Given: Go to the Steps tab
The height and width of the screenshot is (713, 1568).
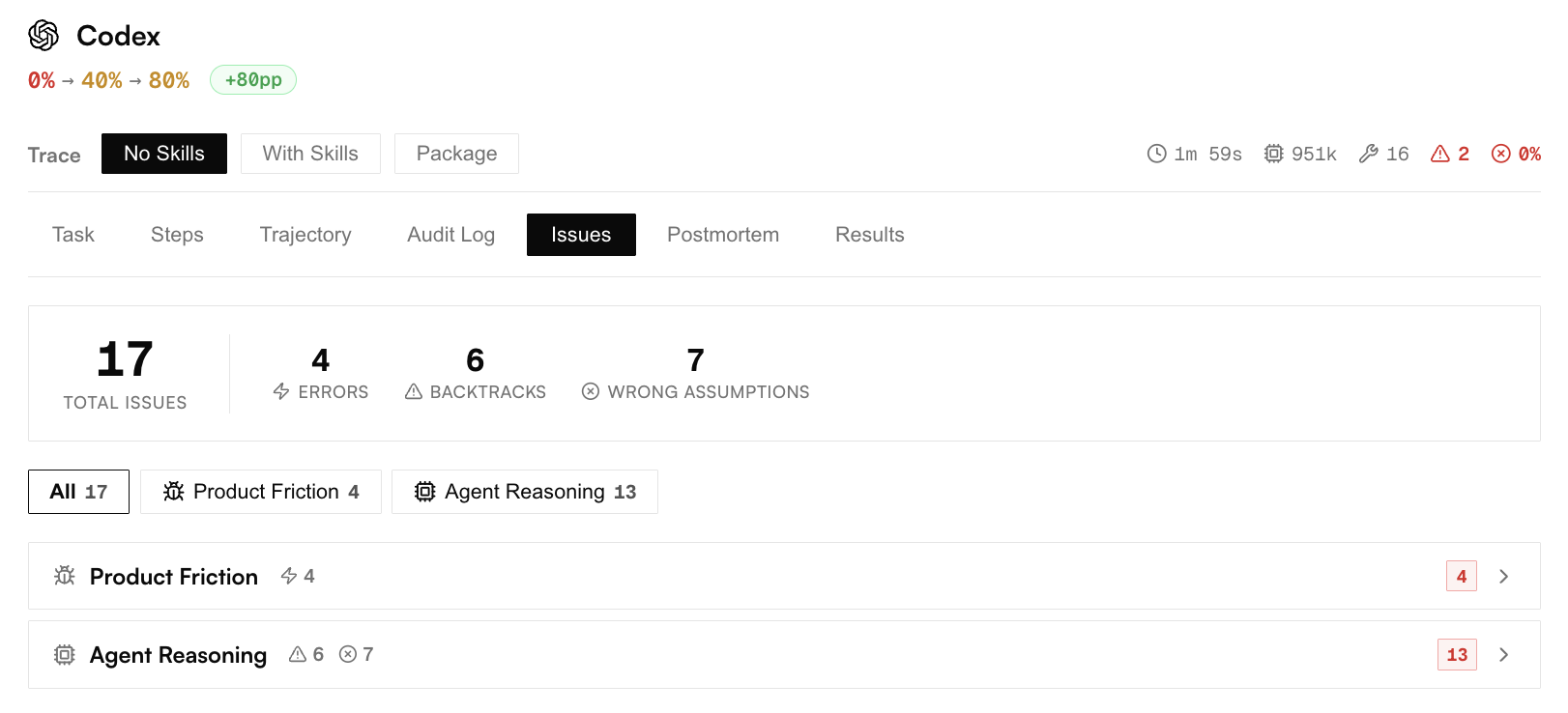Looking at the screenshot, I should click(177, 235).
